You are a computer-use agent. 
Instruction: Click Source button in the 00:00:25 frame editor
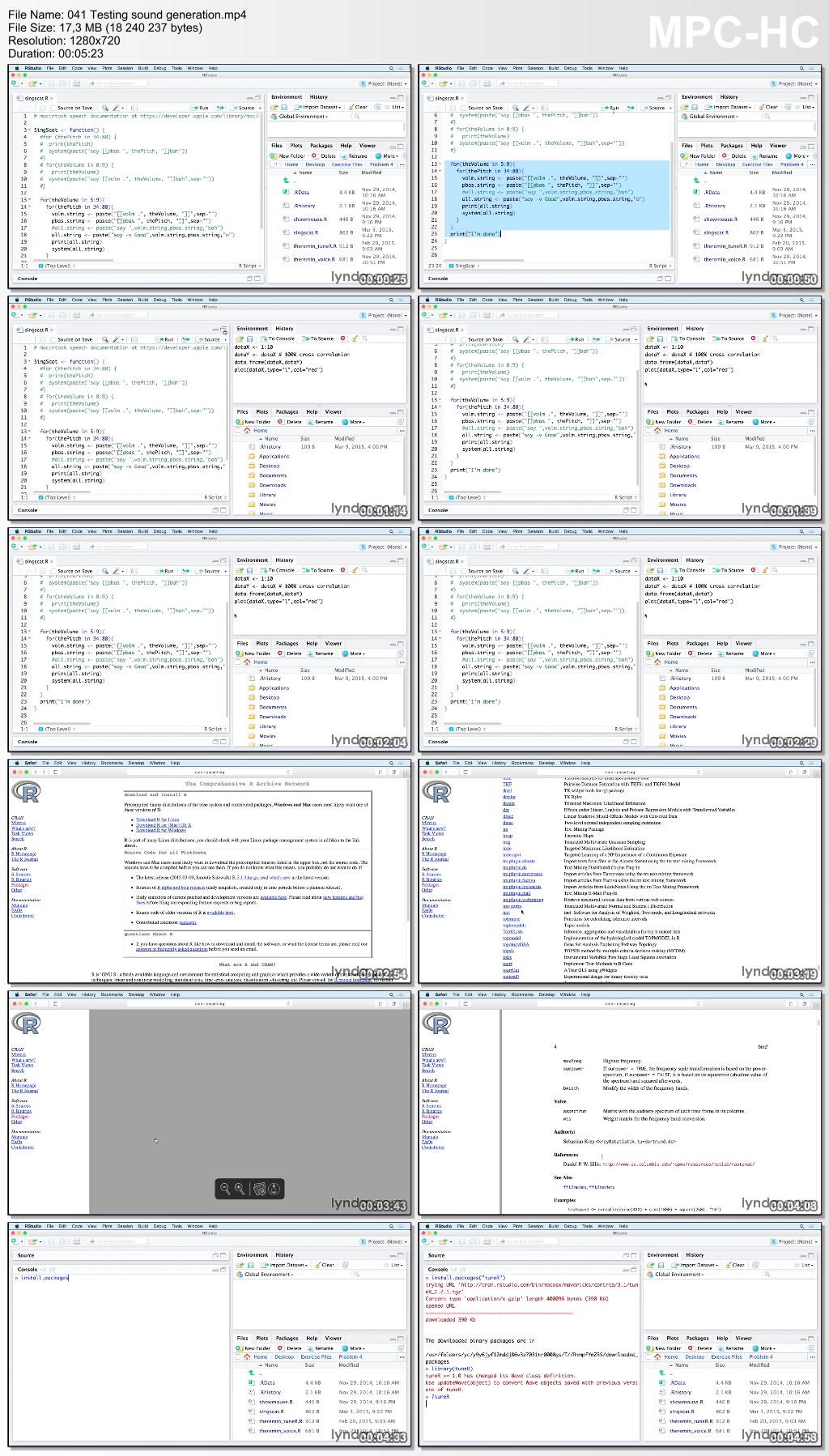pyautogui.click(x=244, y=108)
